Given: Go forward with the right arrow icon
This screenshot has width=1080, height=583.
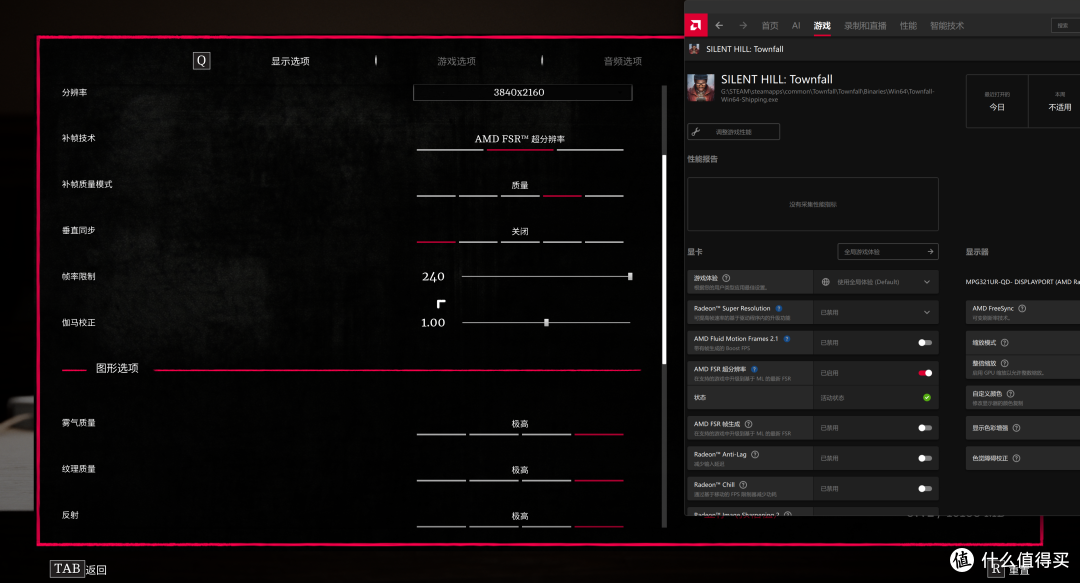Looking at the screenshot, I should (743, 25).
